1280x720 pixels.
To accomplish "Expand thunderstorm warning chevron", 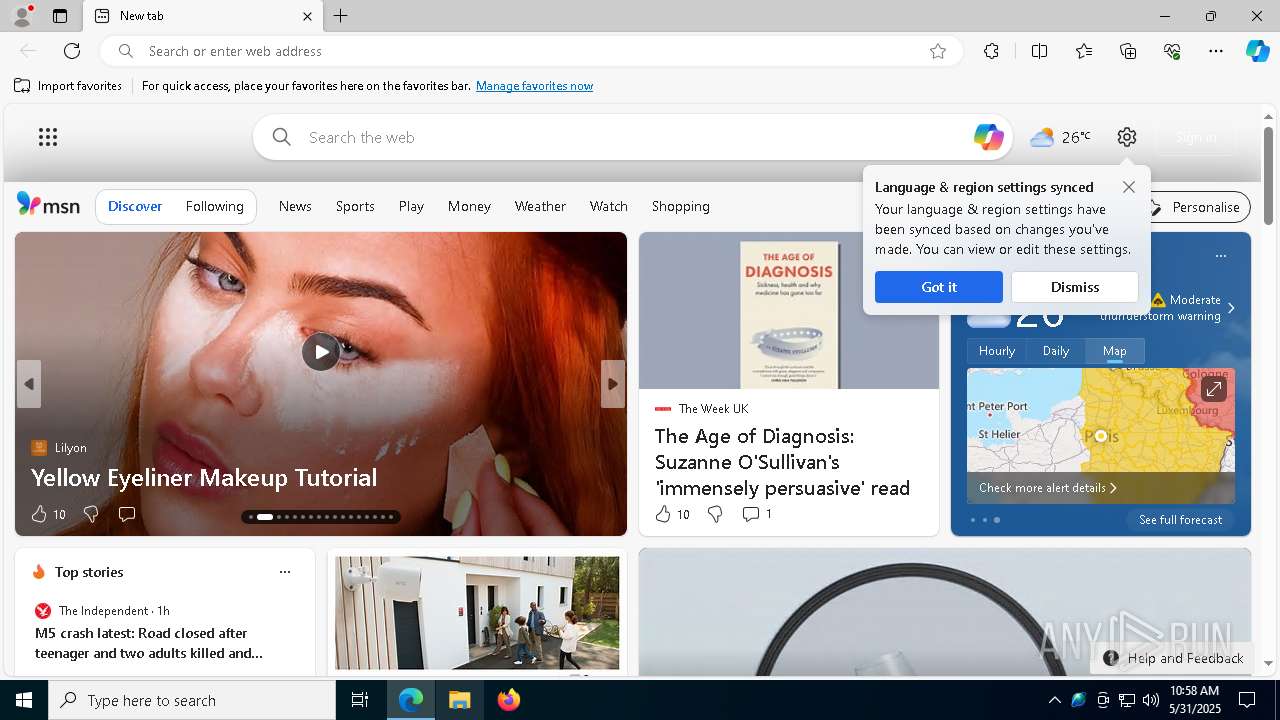I will [x=1231, y=308].
